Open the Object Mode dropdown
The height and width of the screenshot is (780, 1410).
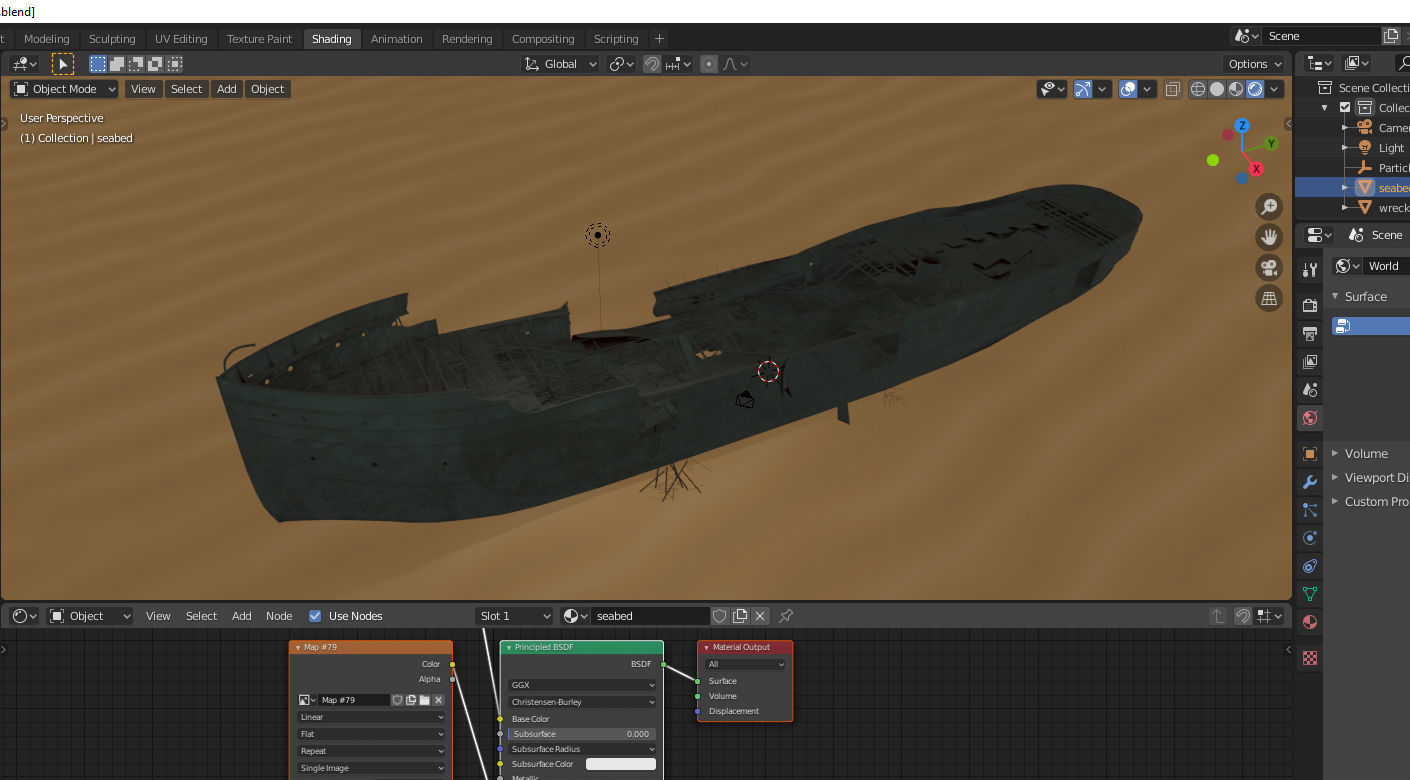point(65,89)
